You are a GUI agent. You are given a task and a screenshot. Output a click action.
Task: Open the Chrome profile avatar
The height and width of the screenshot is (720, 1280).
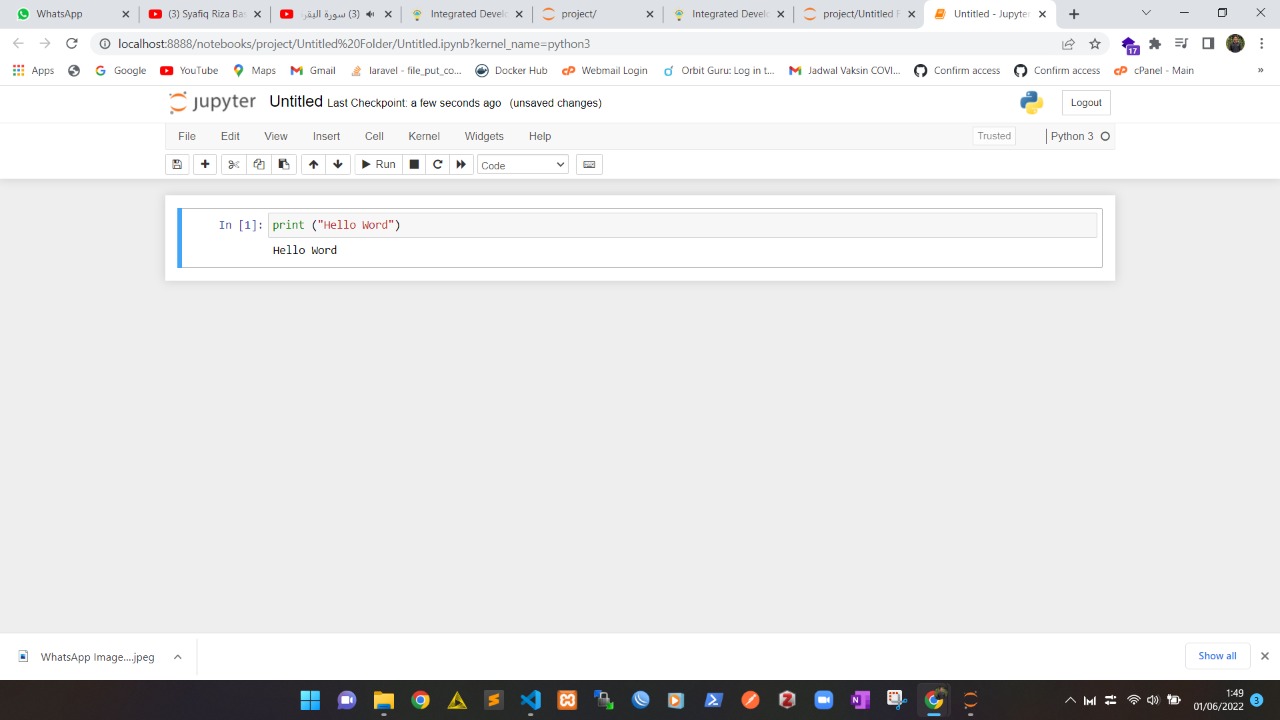(x=1235, y=44)
